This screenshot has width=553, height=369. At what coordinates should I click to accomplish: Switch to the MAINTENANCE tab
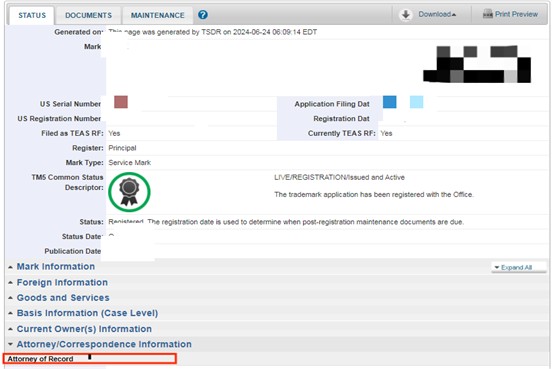pos(158,15)
